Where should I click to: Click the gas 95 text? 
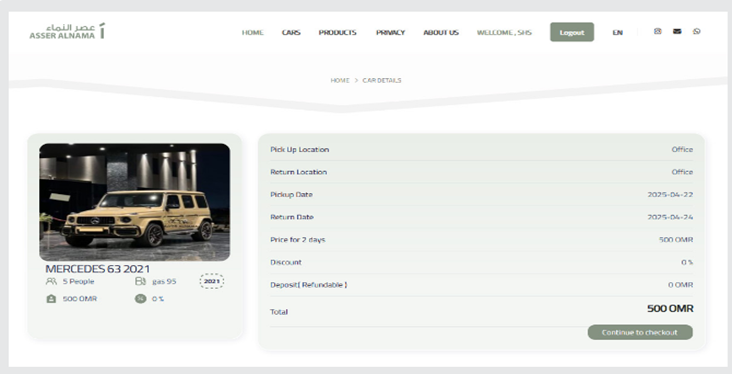pyautogui.click(x=164, y=282)
